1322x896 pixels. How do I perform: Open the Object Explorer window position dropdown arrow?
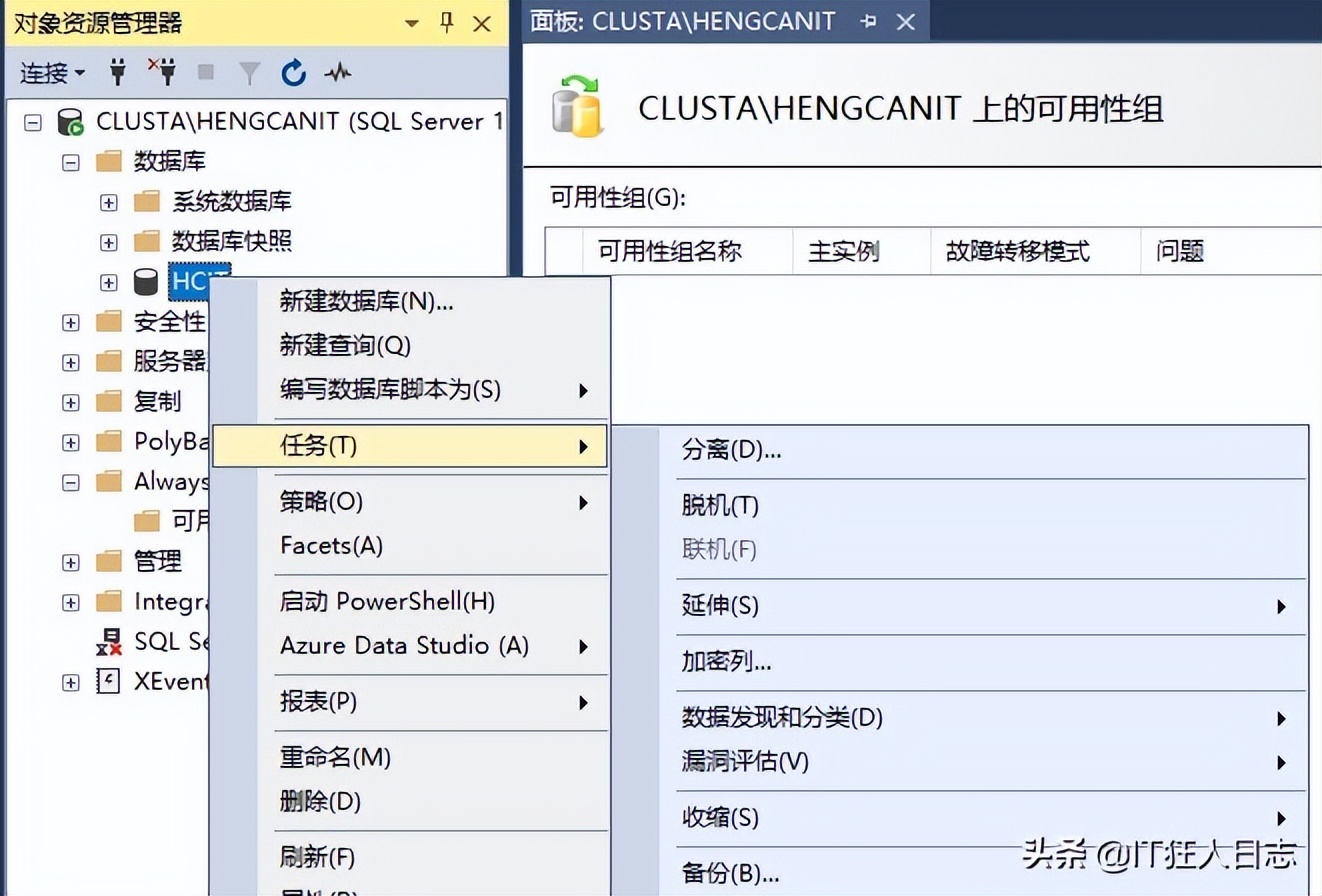[x=411, y=23]
